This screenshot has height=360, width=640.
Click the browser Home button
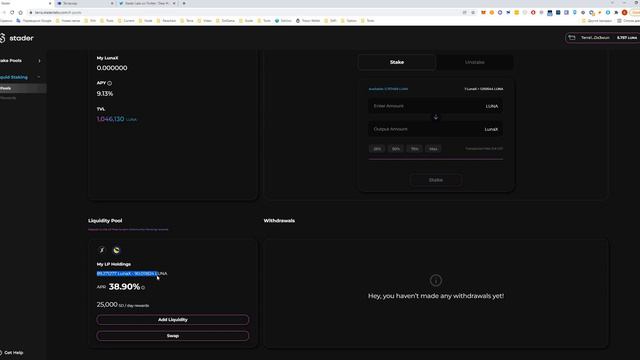tap(20, 13)
